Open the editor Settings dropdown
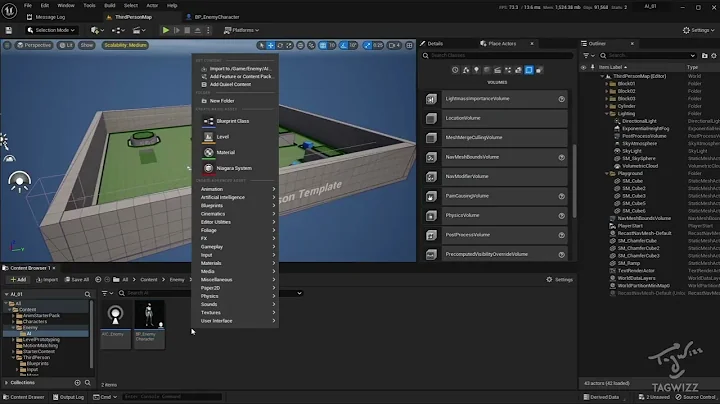 click(x=698, y=30)
